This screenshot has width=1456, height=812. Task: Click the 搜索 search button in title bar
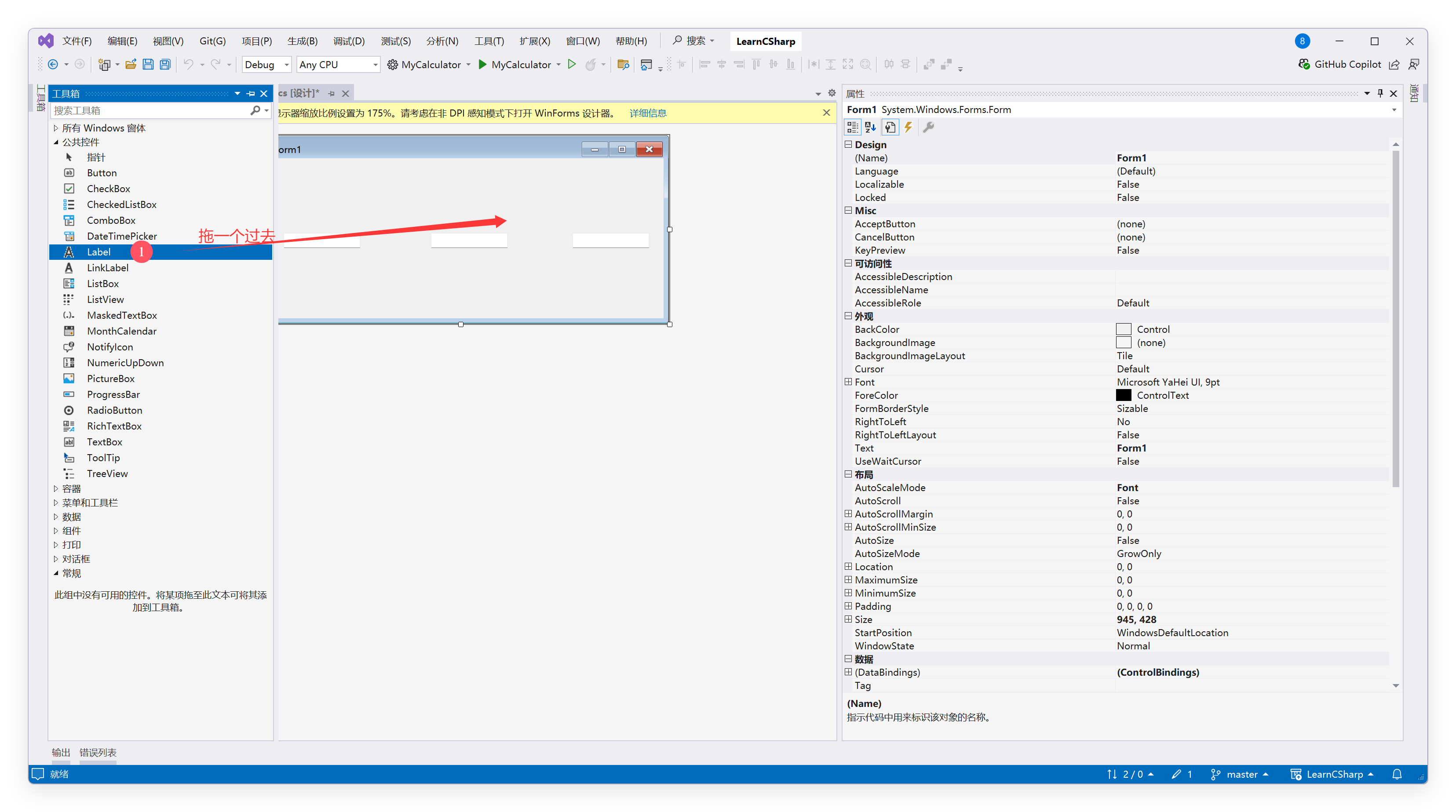(x=693, y=41)
